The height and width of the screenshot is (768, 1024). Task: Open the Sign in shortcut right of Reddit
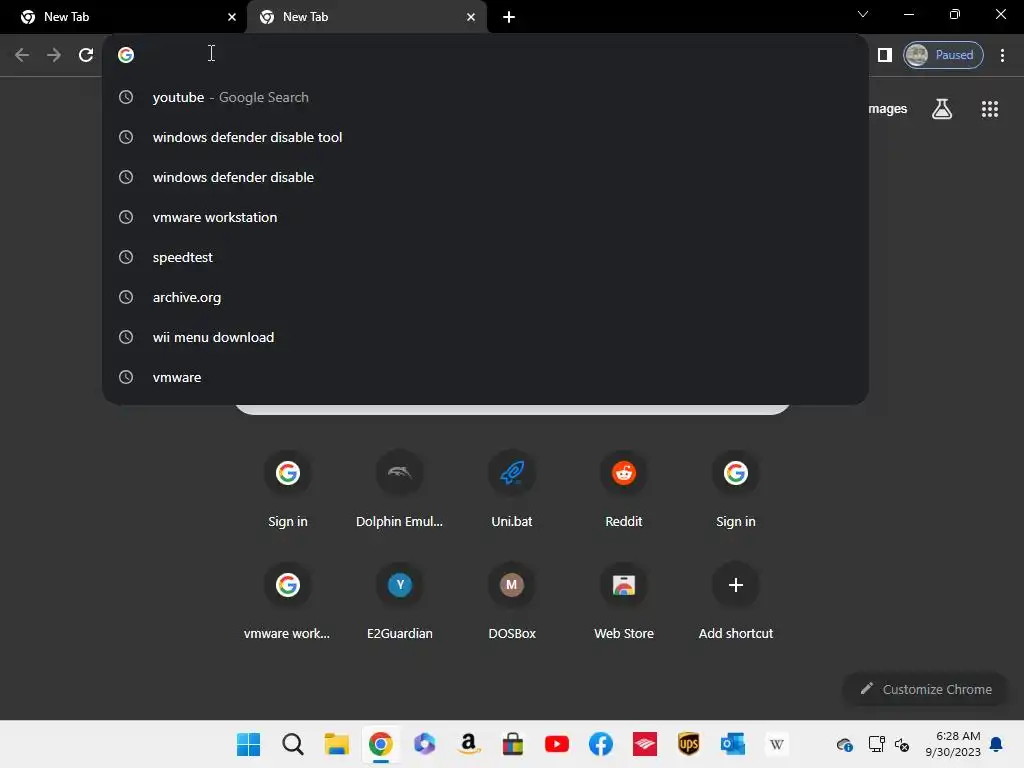735,488
